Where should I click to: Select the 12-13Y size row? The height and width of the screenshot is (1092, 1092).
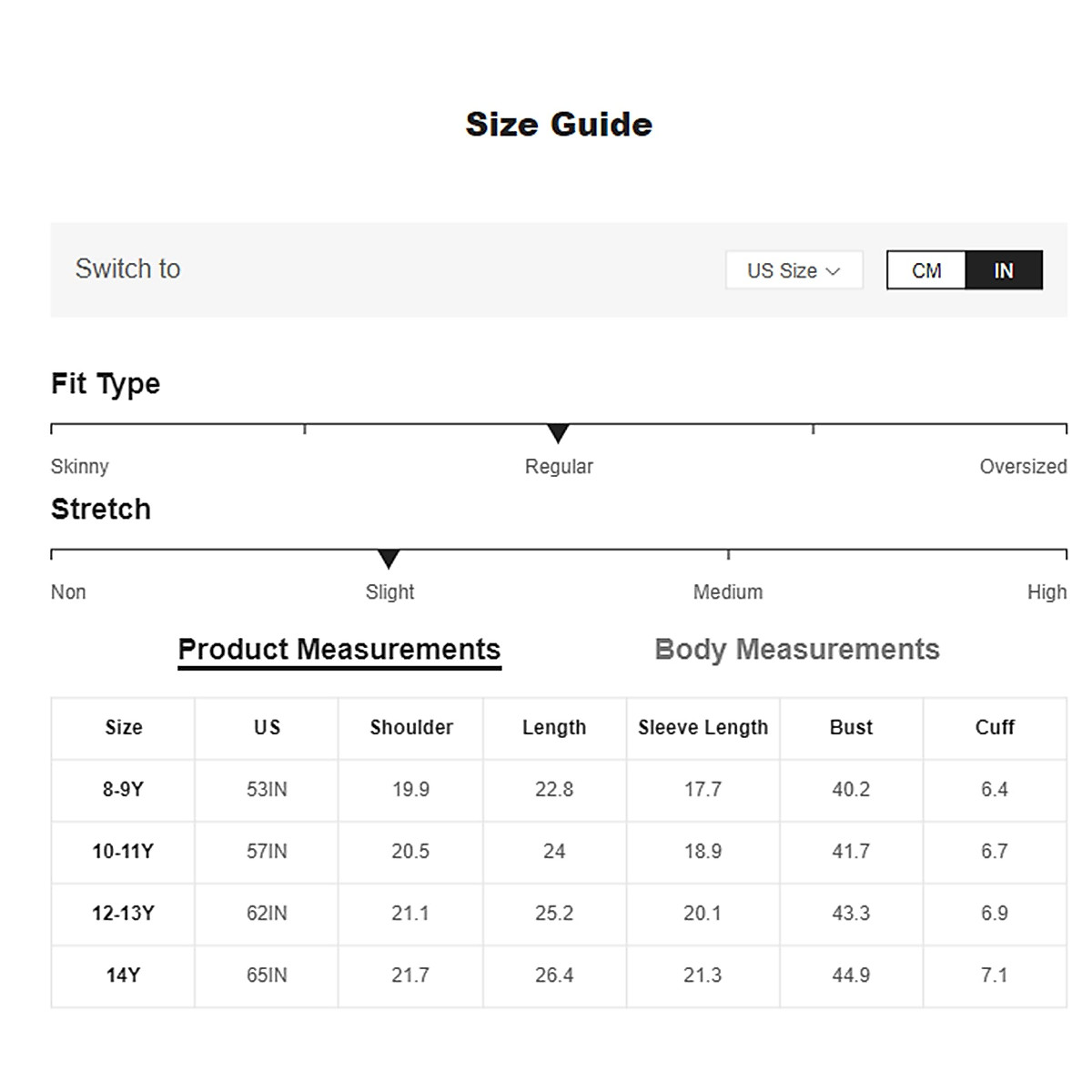123,914
